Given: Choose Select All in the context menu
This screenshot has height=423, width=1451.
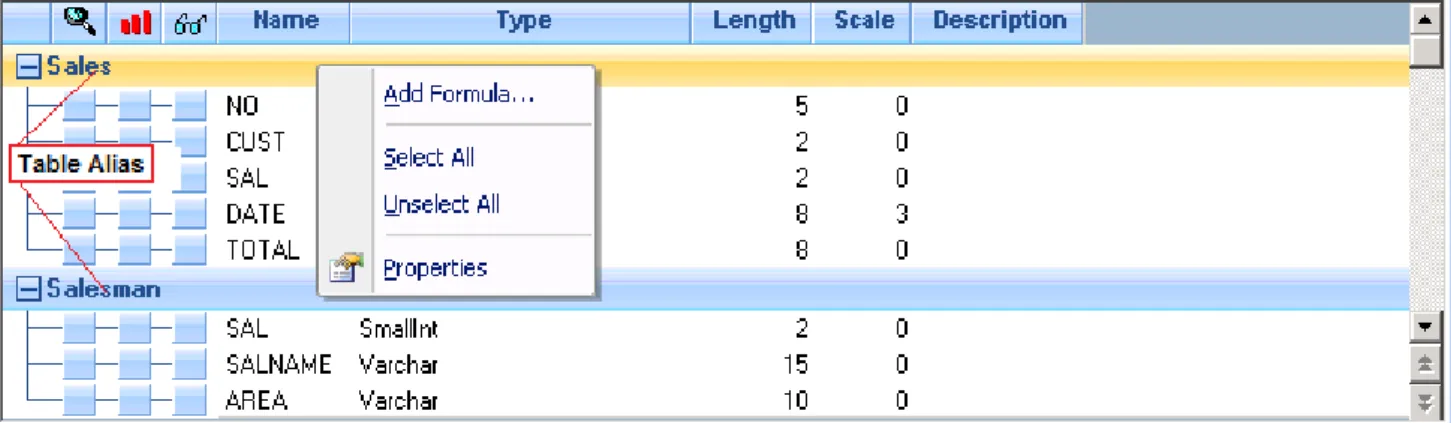Looking at the screenshot, I should point(429,158).
